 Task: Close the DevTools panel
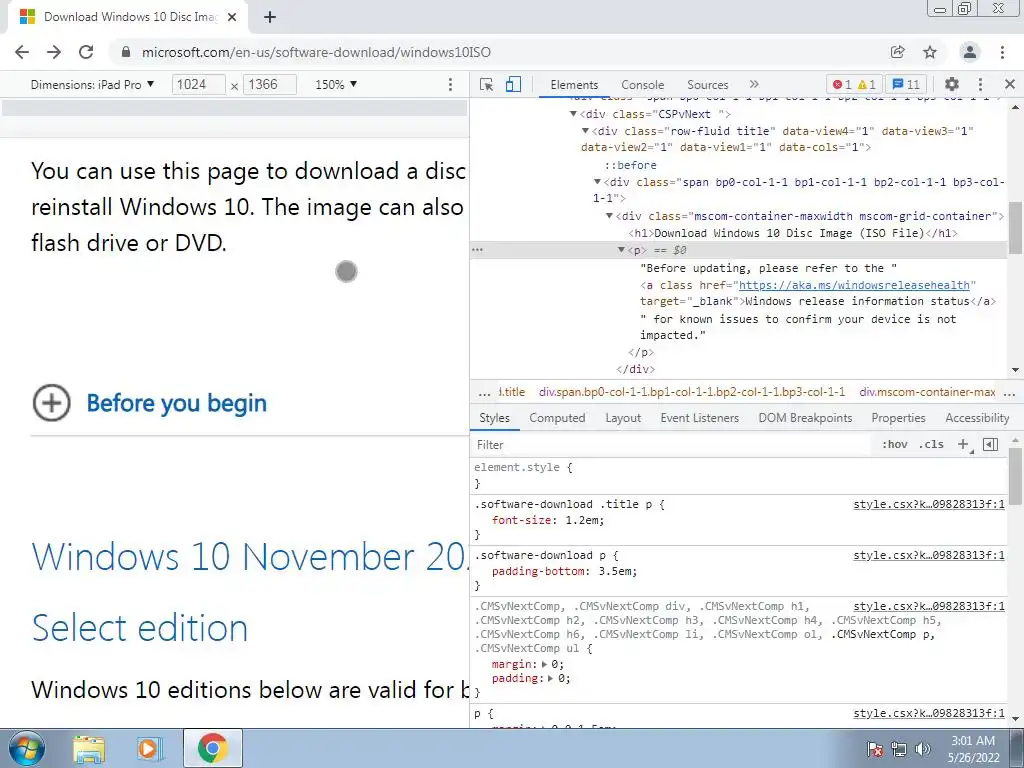1010,84
